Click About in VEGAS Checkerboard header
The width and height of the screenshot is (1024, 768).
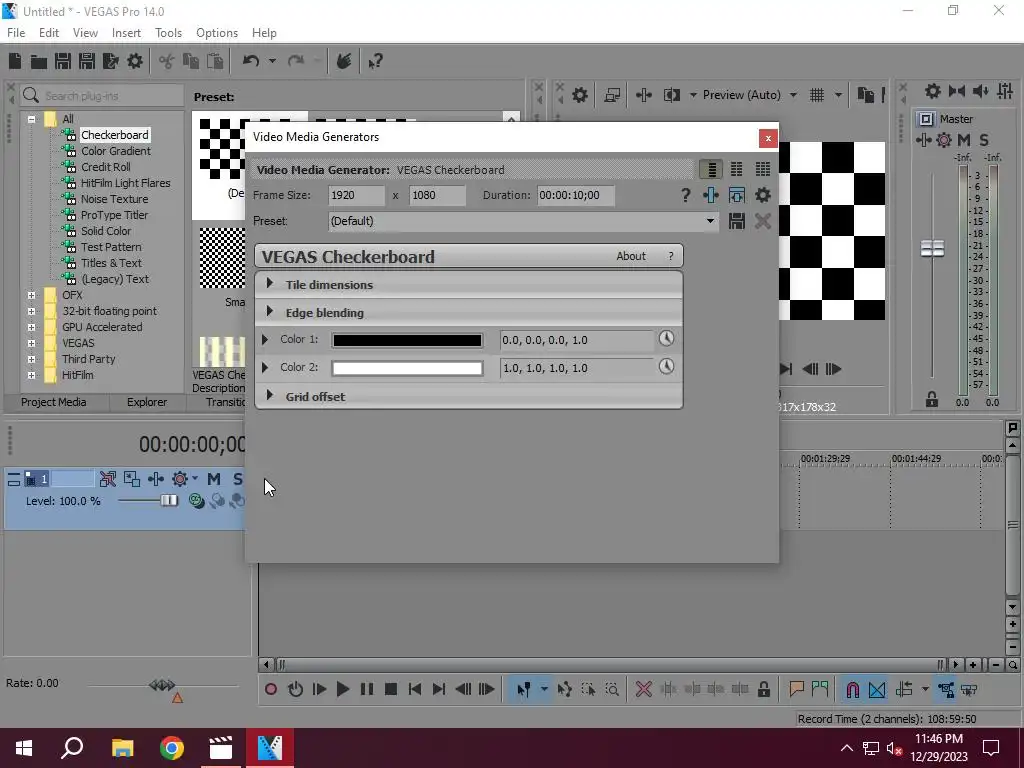(x=631, y=256)
